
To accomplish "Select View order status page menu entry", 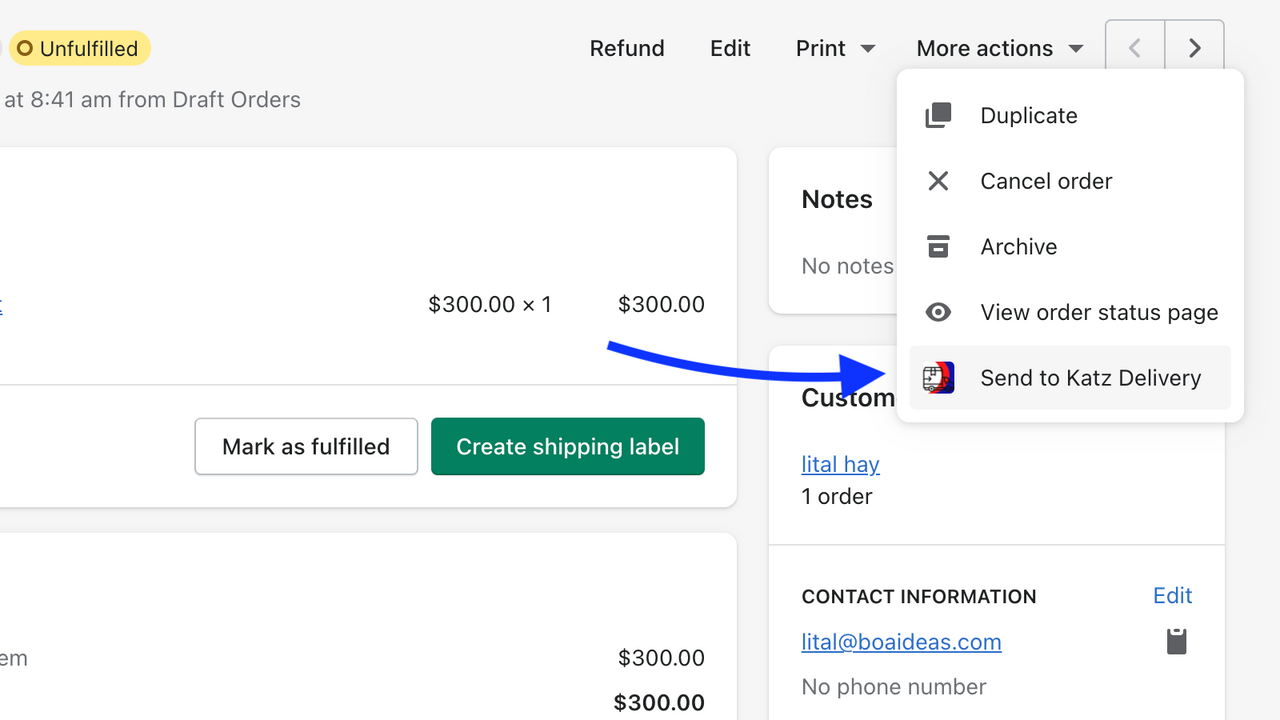I will 1098,312.
